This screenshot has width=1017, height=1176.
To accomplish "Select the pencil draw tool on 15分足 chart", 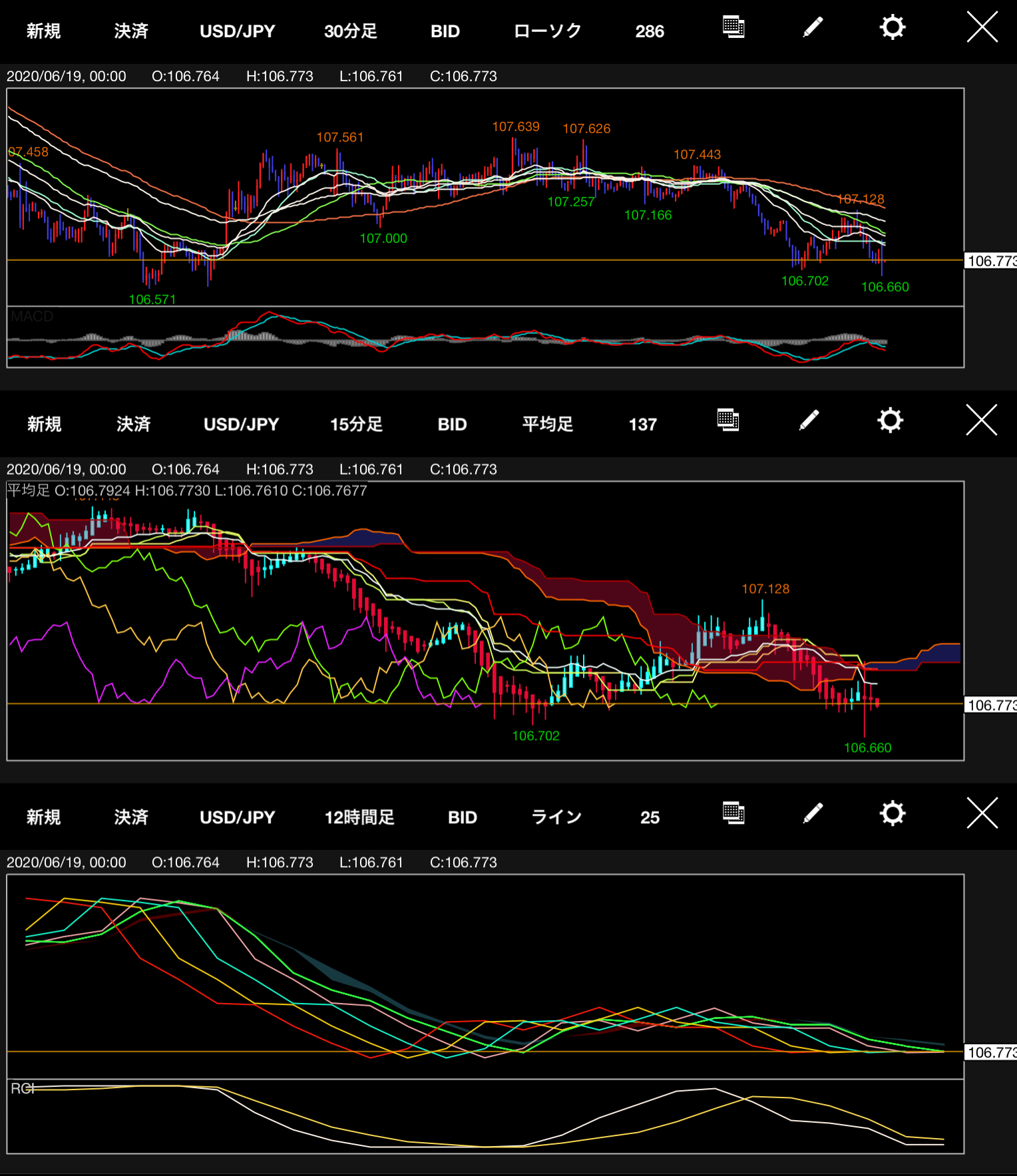I will point(809,421).
